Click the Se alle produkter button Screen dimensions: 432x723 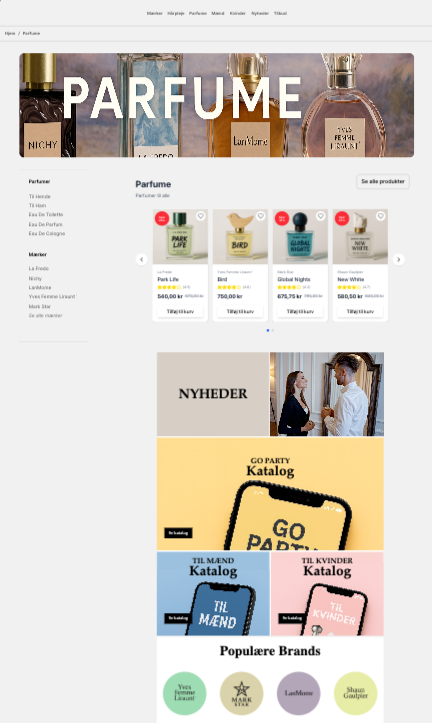click(x=383, y=182)
